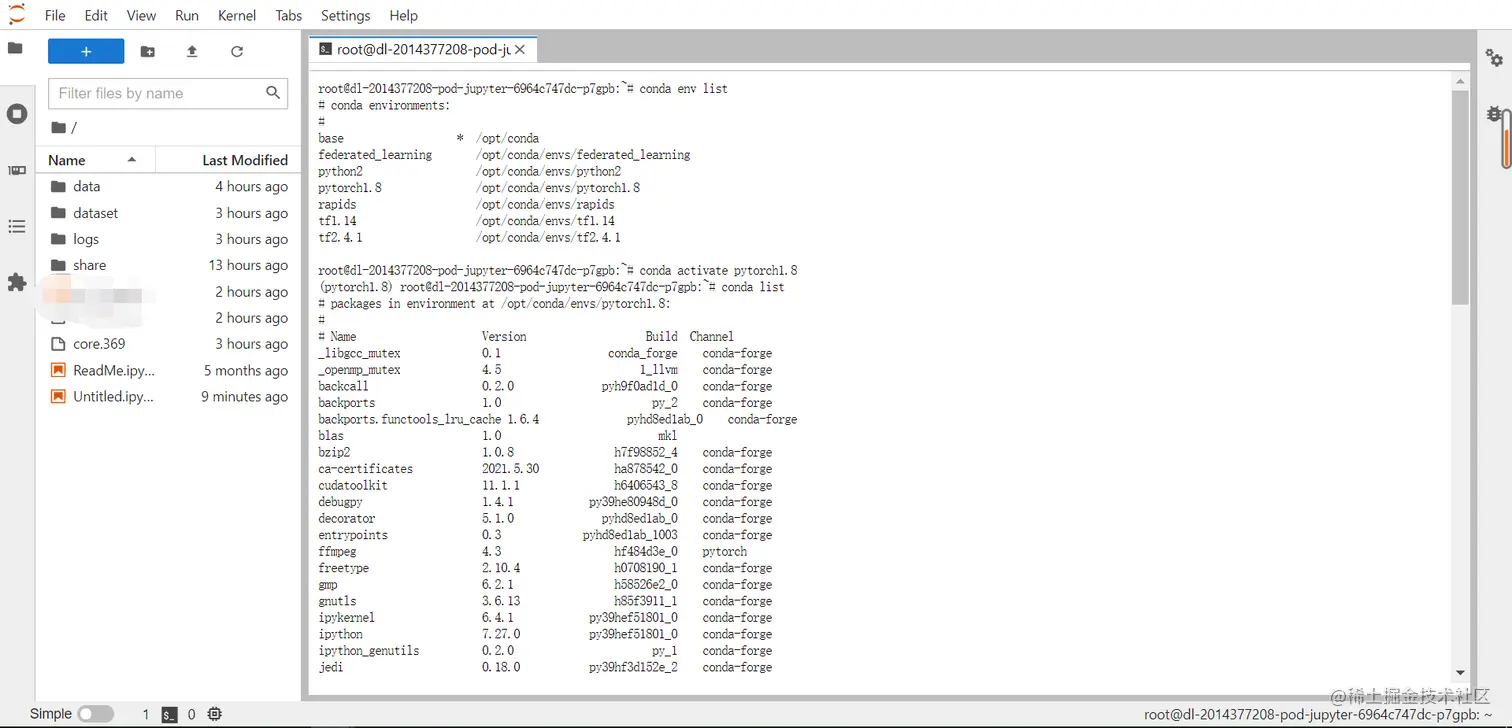The image size is (1512, 728).
Task: Select the data folder
Action: point(168,186)
